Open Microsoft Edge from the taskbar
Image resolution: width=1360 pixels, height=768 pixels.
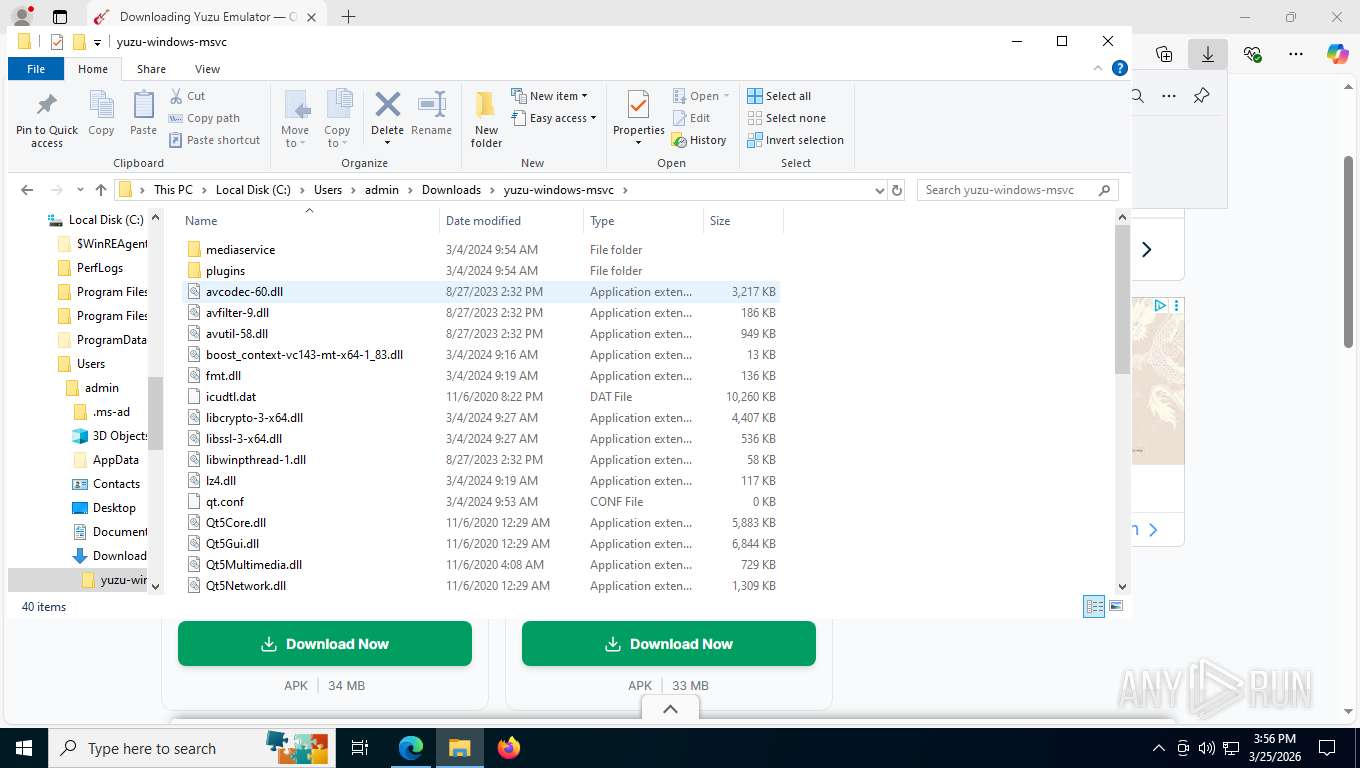tap(411, 747)
